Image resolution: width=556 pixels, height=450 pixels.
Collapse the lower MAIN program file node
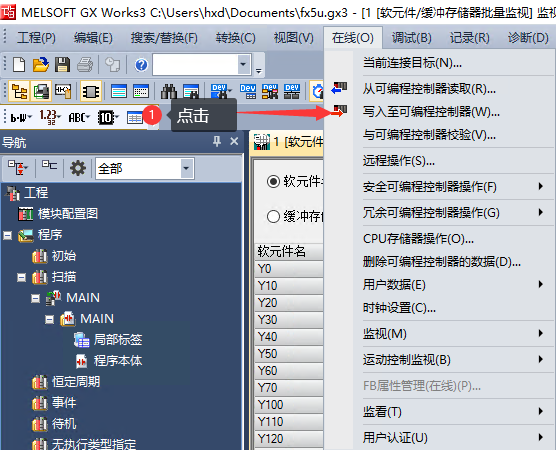tap(50, 320)
